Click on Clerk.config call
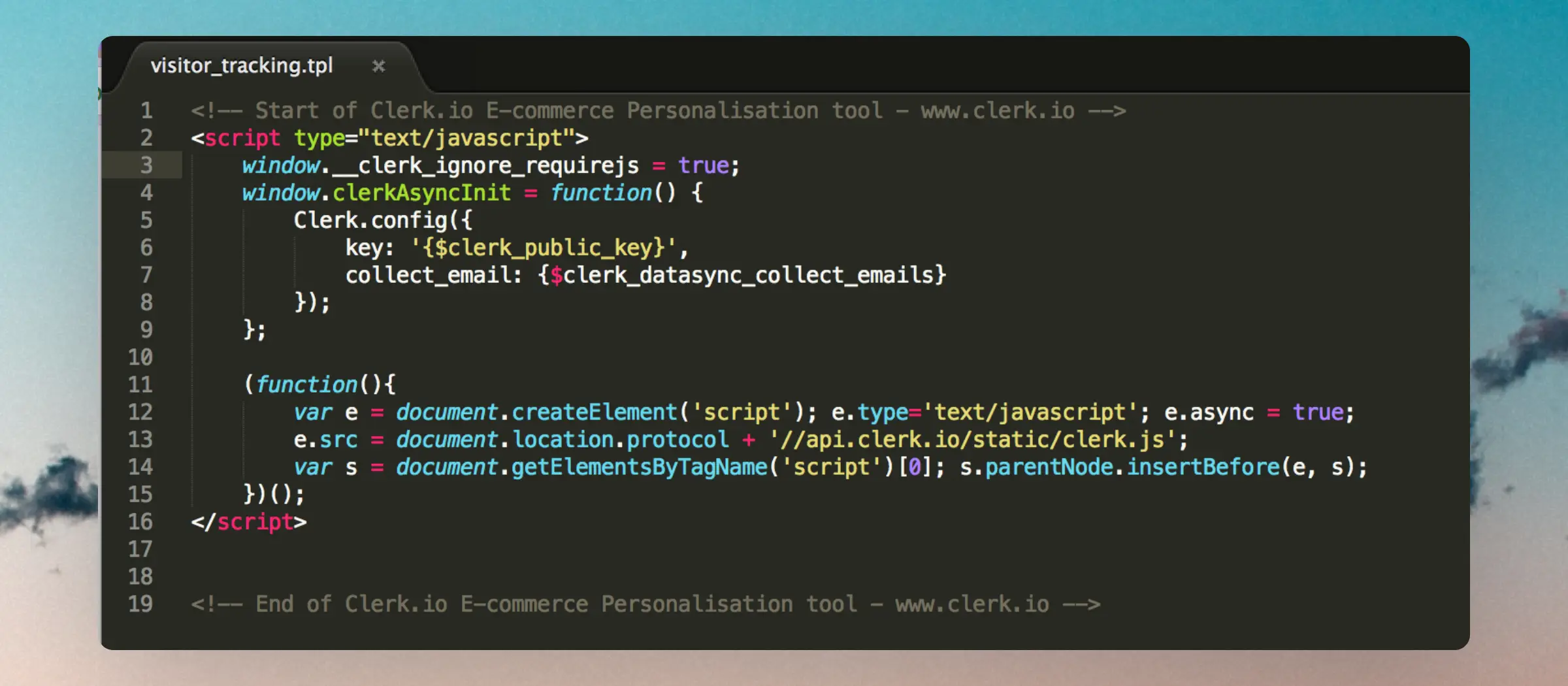1568x686 pixels. [x=370, y=221]
